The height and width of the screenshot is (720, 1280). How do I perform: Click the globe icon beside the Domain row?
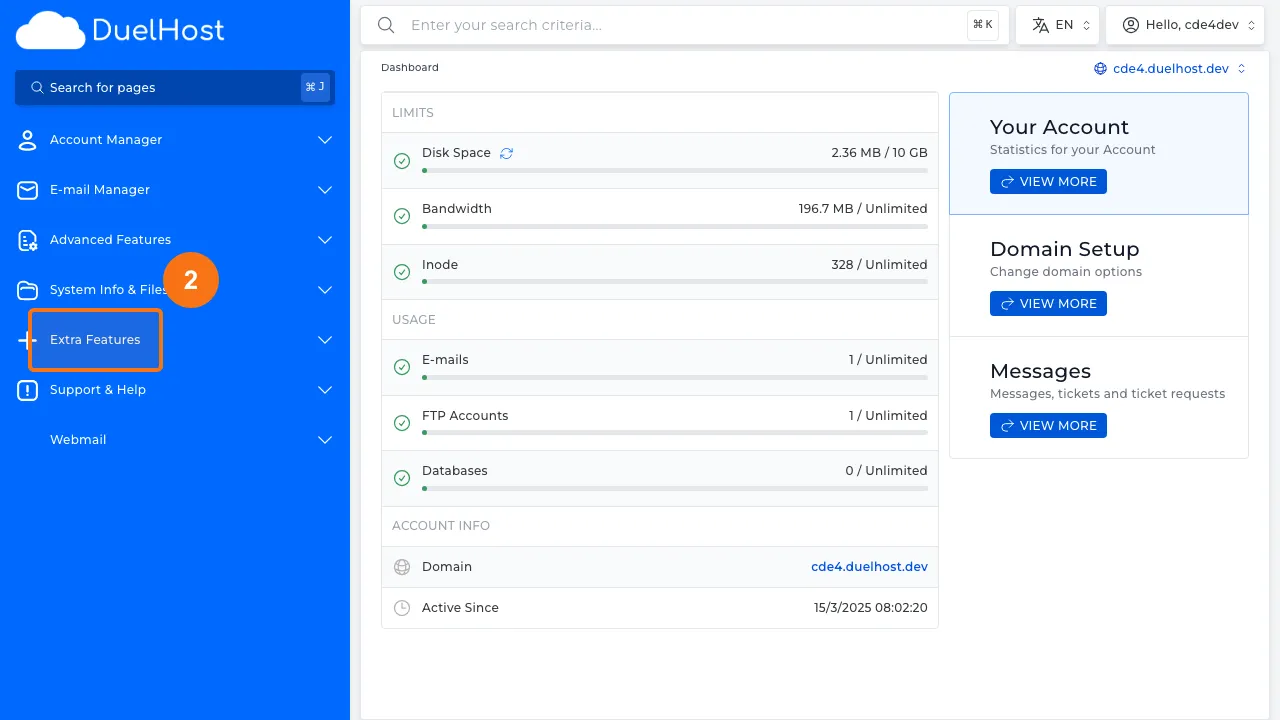coord(402,567)
